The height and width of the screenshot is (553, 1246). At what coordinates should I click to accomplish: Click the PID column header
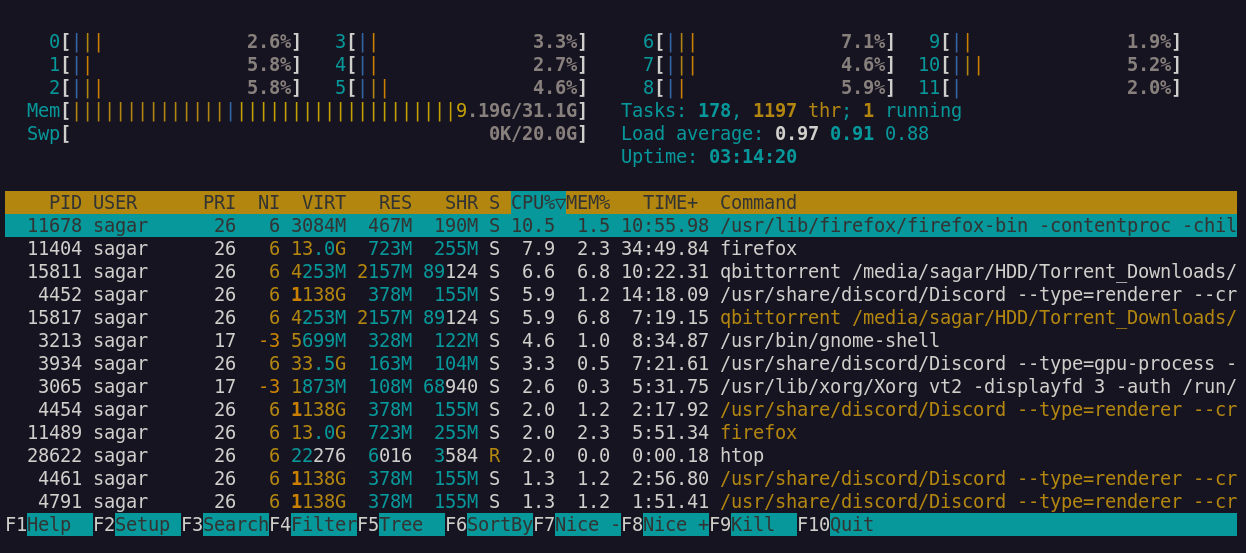(x=65, y=203)
